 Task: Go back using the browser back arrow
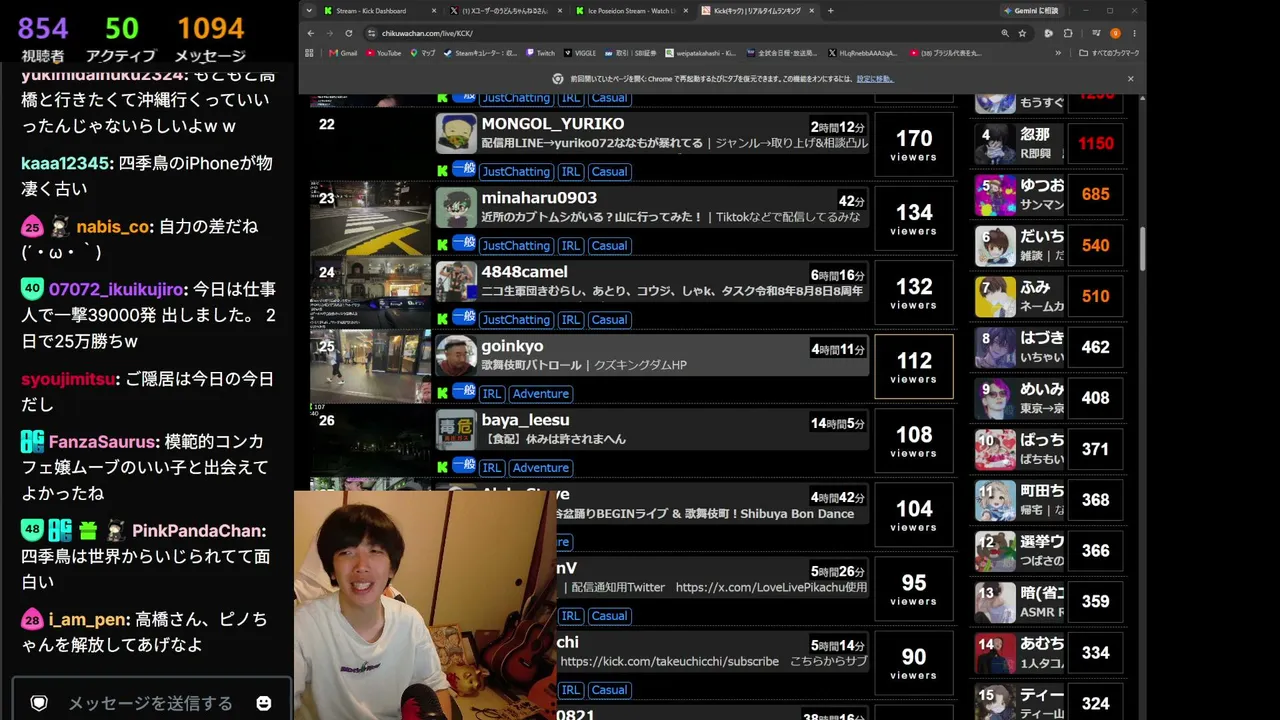point(311,33)
